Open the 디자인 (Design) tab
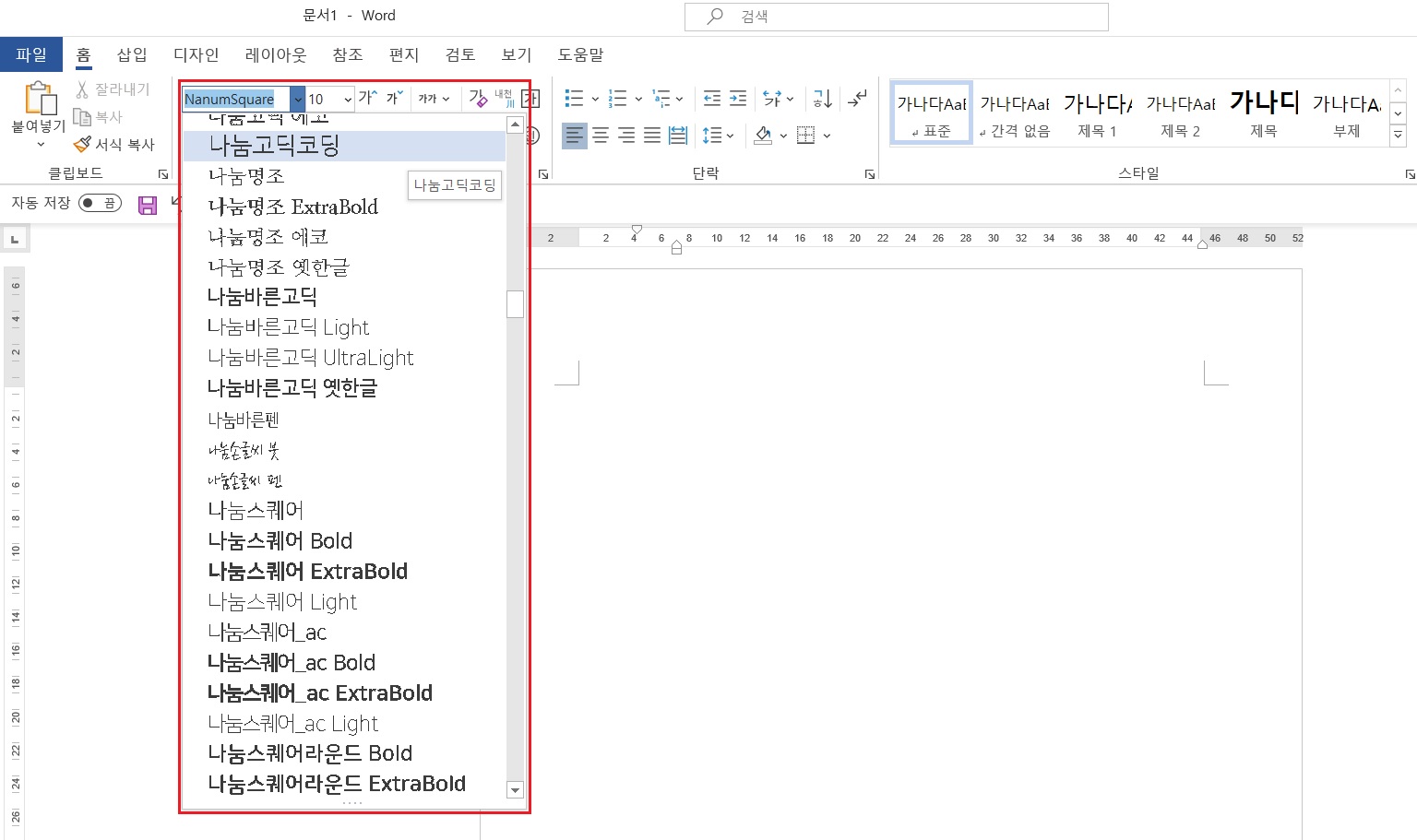Viewport: 1417px width, 840px height. [196, 54]
